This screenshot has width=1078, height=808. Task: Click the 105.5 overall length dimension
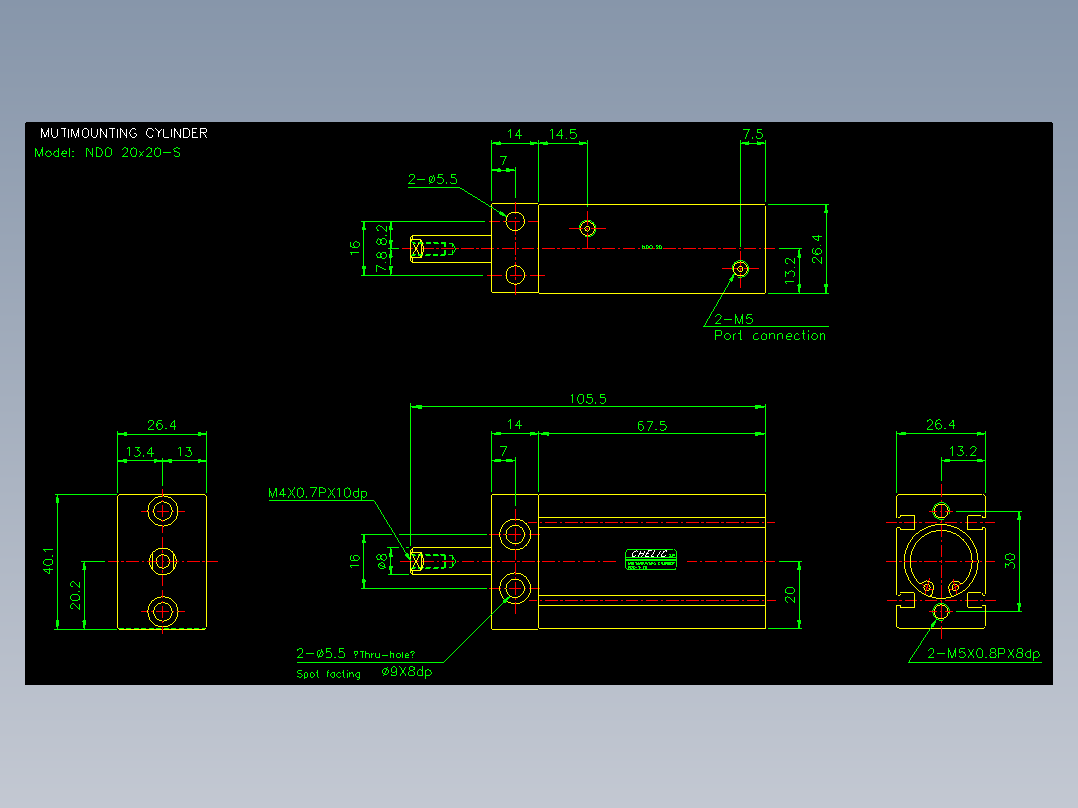588,399
